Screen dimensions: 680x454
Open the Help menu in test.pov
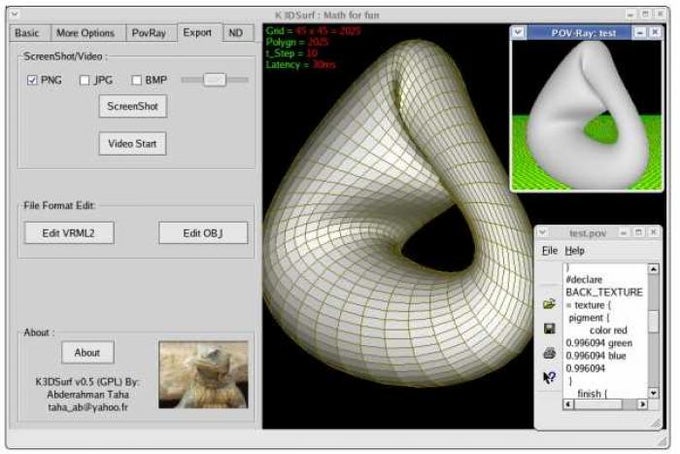[575, 251]
